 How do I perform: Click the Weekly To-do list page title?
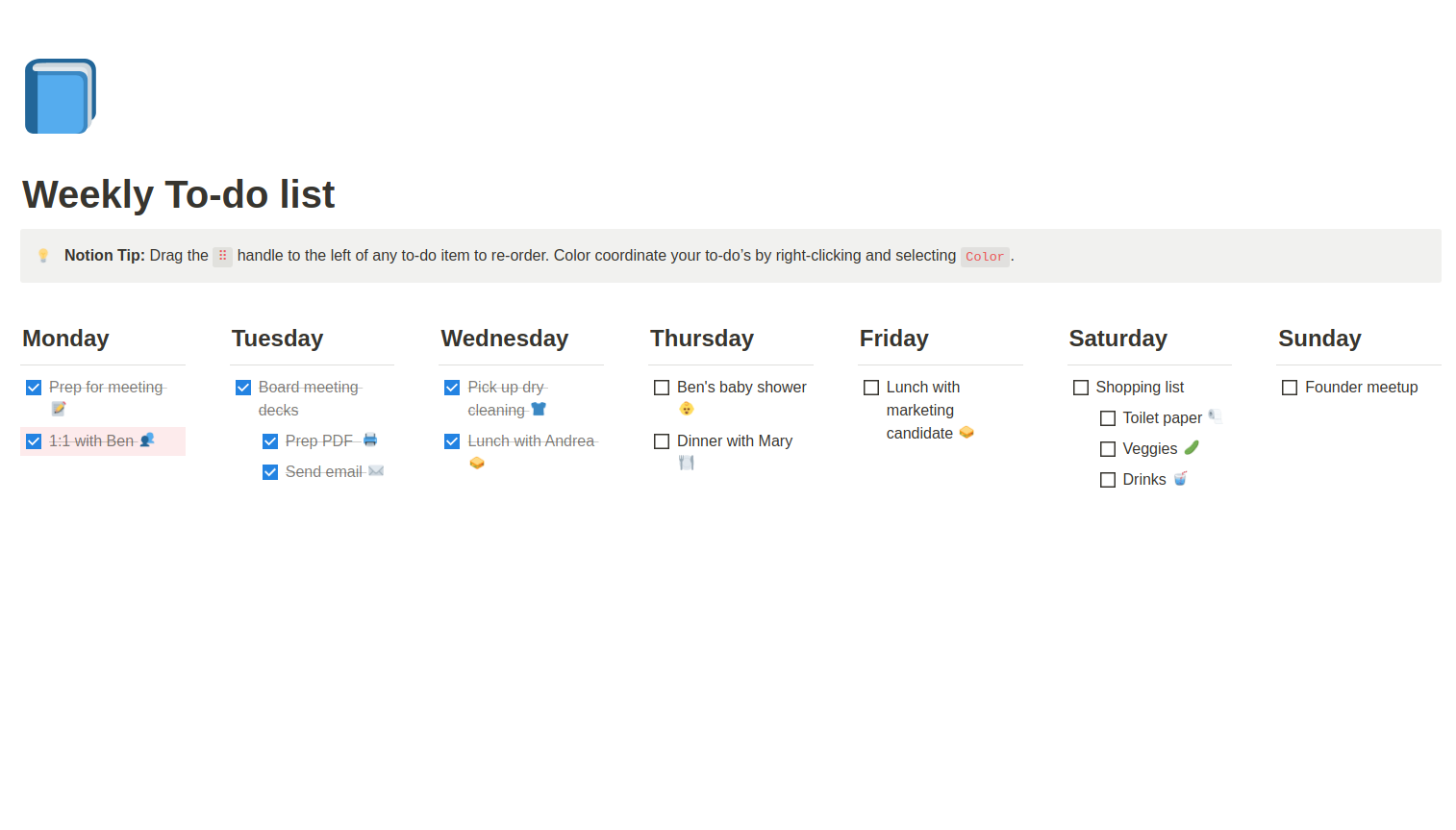[x=179, y=194]
